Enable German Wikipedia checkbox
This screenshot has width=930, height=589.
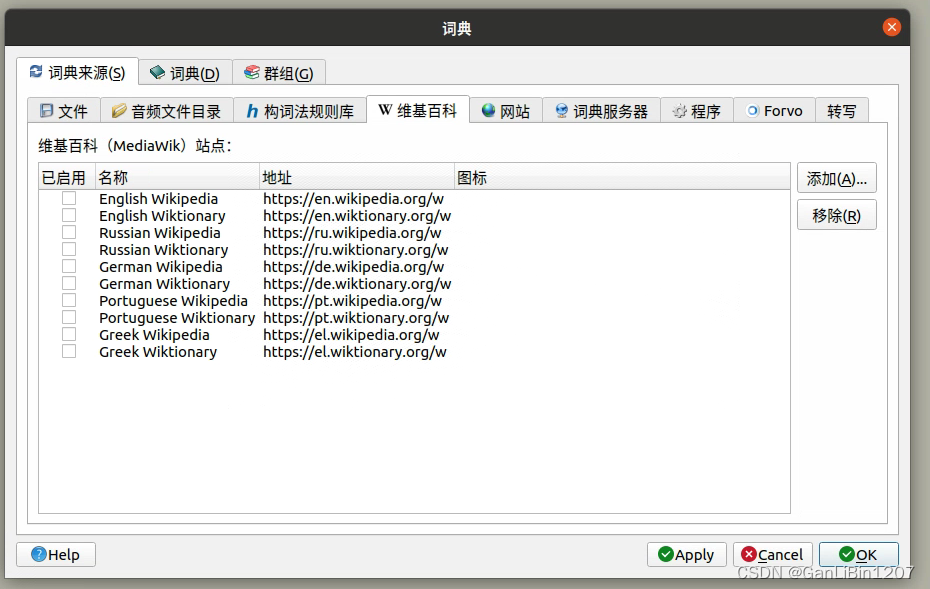(x=69, y=266)
